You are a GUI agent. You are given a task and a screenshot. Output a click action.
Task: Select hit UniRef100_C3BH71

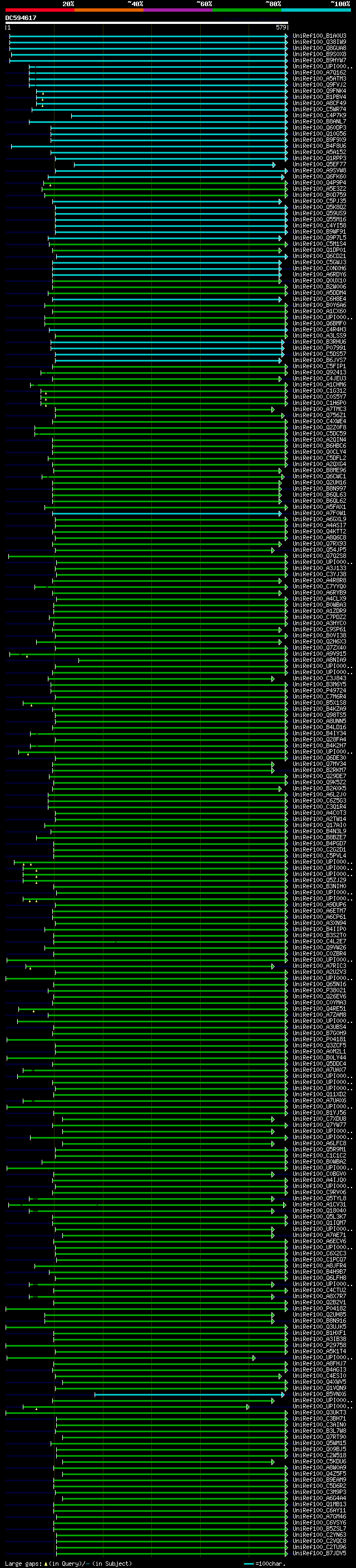pos(319,1419)
